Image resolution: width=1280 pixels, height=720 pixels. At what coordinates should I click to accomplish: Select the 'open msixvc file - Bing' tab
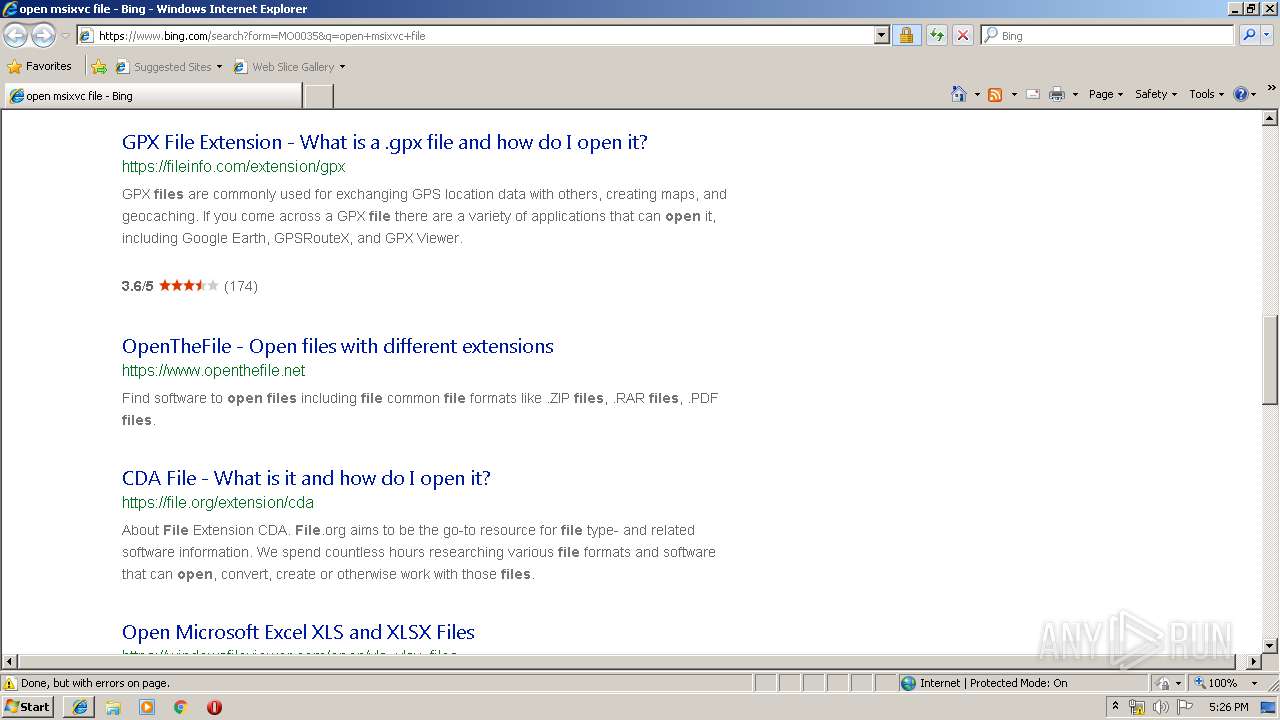click(153, 96)
